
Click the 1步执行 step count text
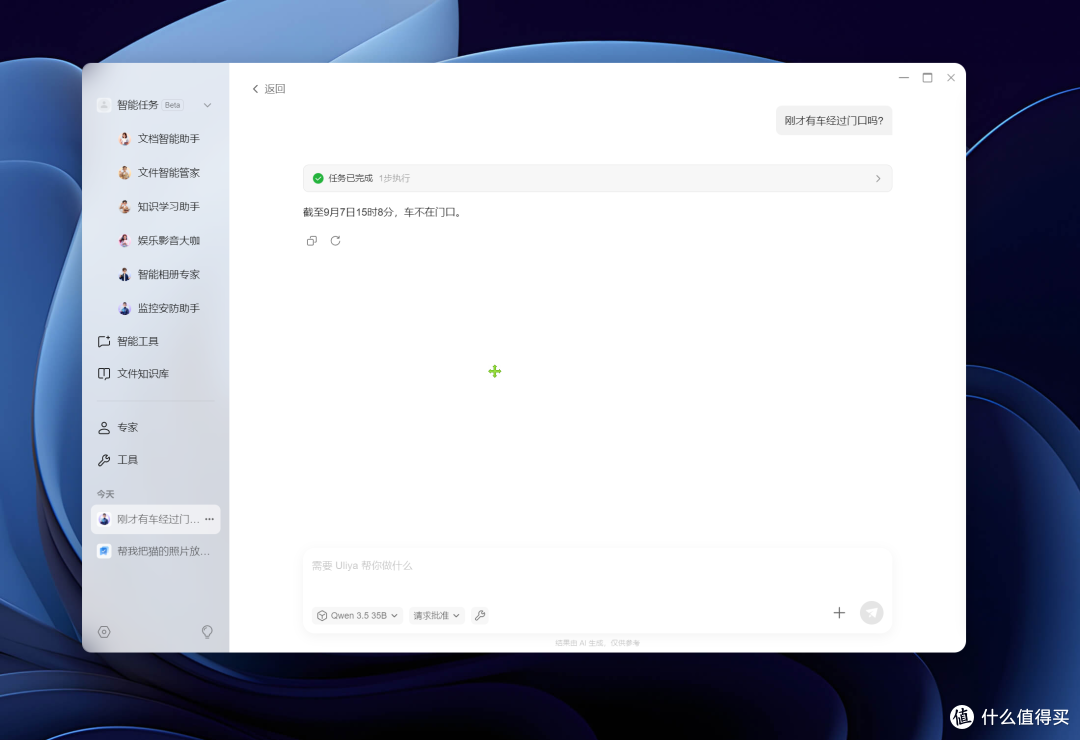pyautogui.click(x=395, y=178)
